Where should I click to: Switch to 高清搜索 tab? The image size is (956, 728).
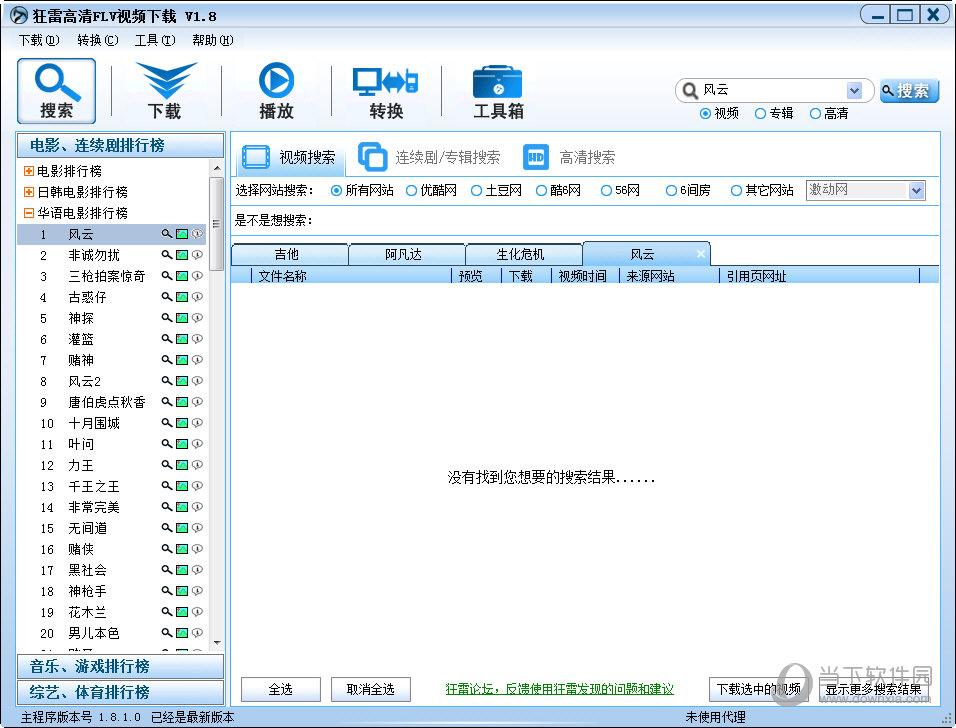pyautogui.click(x=569, y=157)
